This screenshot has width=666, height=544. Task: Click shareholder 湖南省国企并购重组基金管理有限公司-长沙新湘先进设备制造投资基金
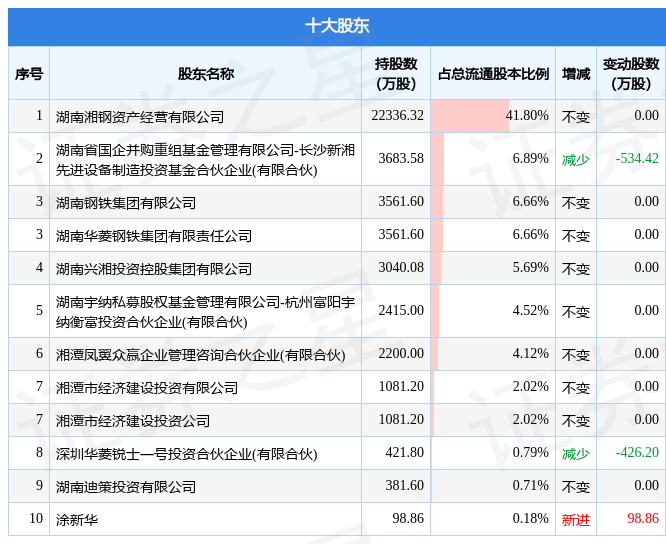pos(205,160)
